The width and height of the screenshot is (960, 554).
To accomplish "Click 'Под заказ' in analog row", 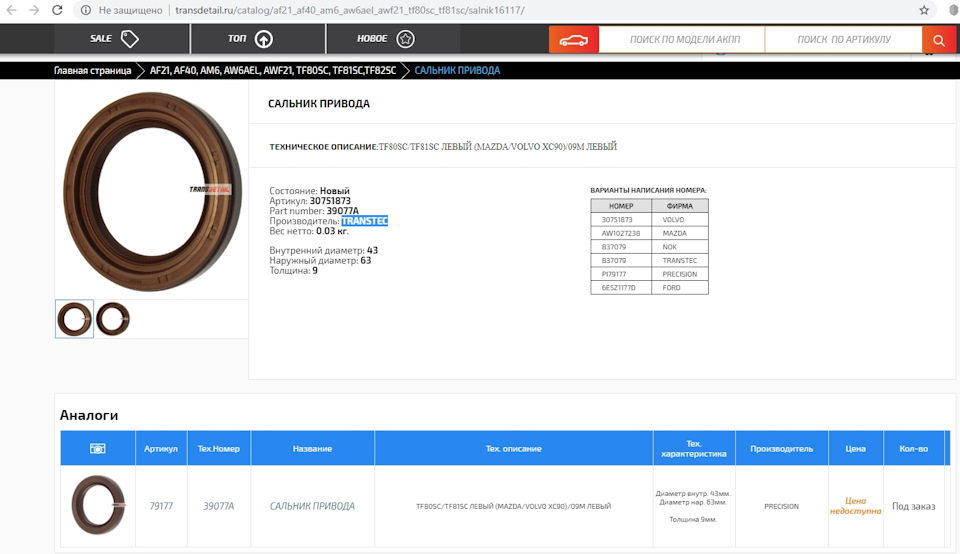I will coord(913,506).
